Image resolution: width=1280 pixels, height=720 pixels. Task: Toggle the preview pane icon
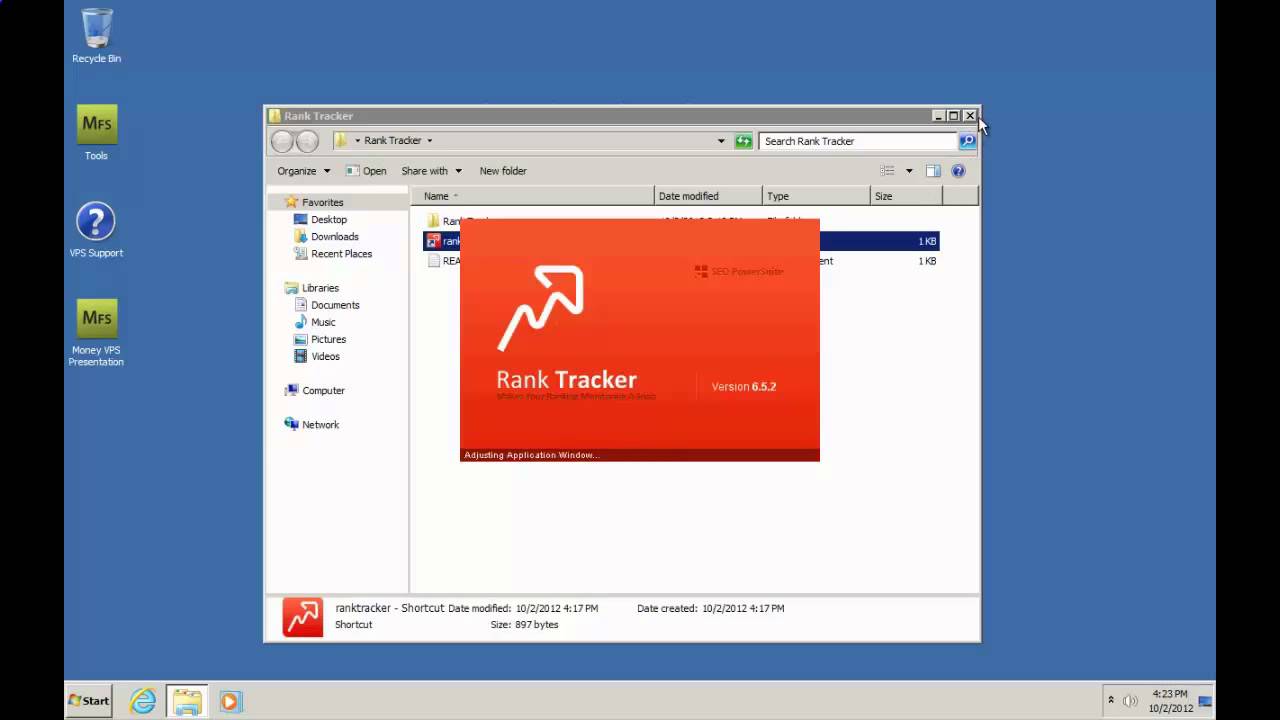(x=933, y=171)
